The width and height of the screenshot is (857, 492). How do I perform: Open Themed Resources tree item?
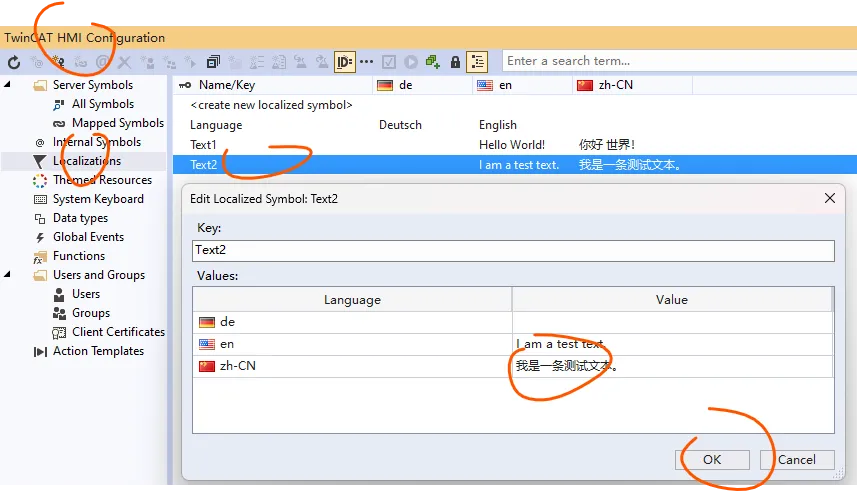coord(102,180)
